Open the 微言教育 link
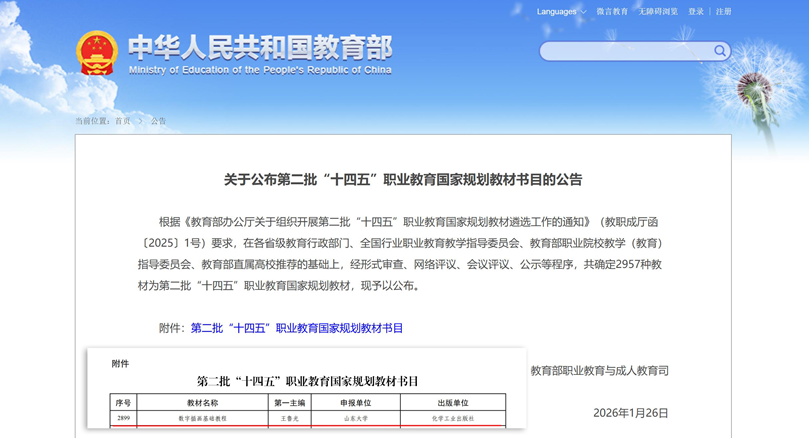Viewport: 809px width, 439px height. point(612,12)
